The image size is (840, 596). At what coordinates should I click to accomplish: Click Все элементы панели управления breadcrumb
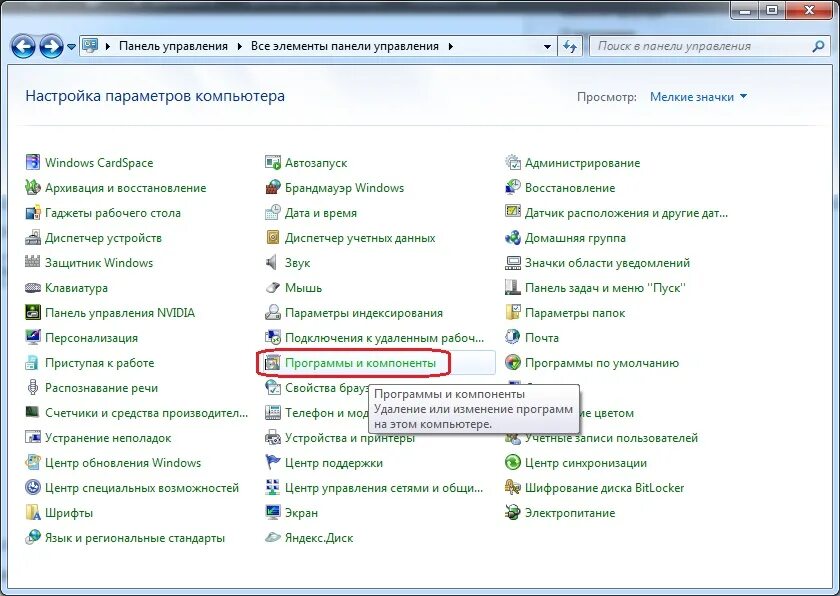pos(344,47)
